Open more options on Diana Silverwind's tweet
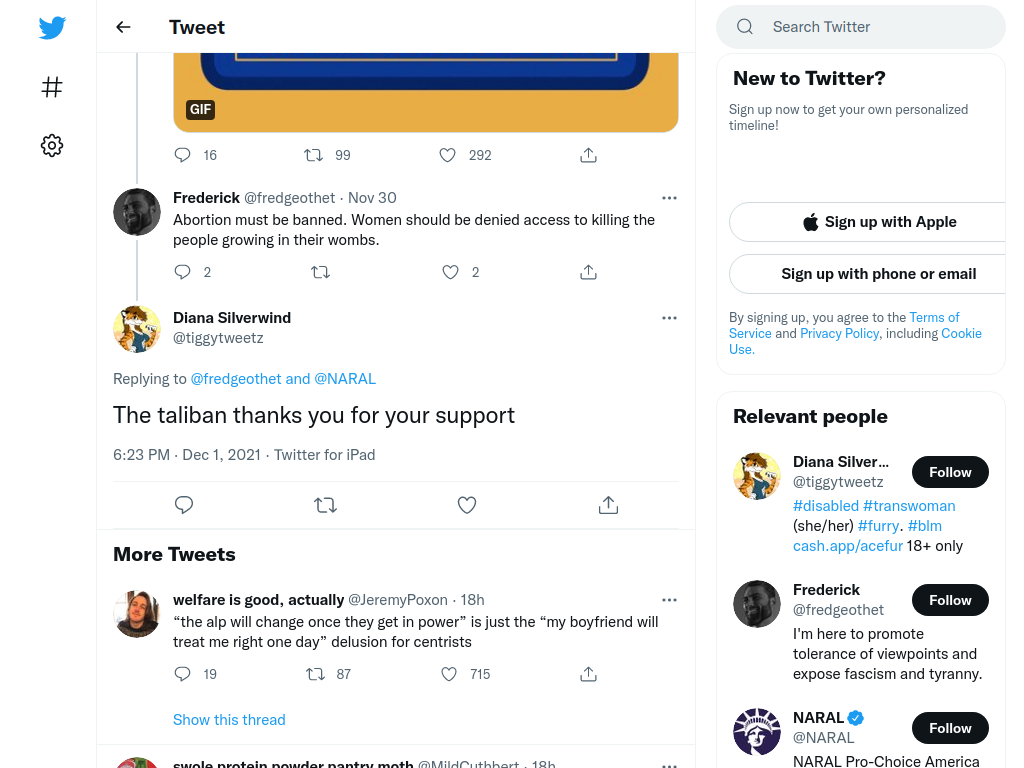The height and width of the screenshot is (768, 1024). tap(669, 318)
